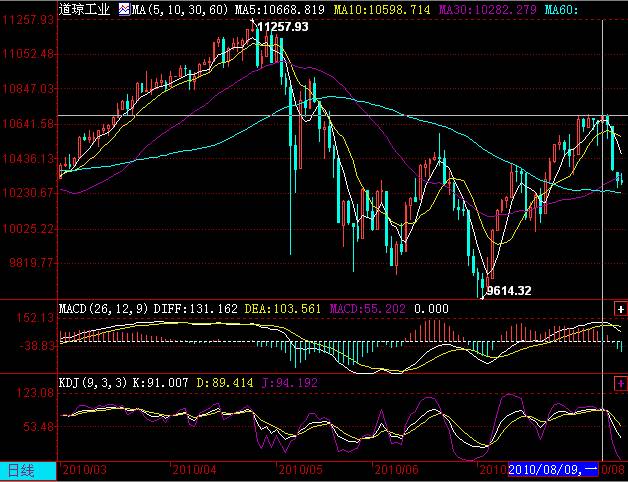Click the -38.83 MACD axis label
The image size is (628, 482).
[36, 345]
